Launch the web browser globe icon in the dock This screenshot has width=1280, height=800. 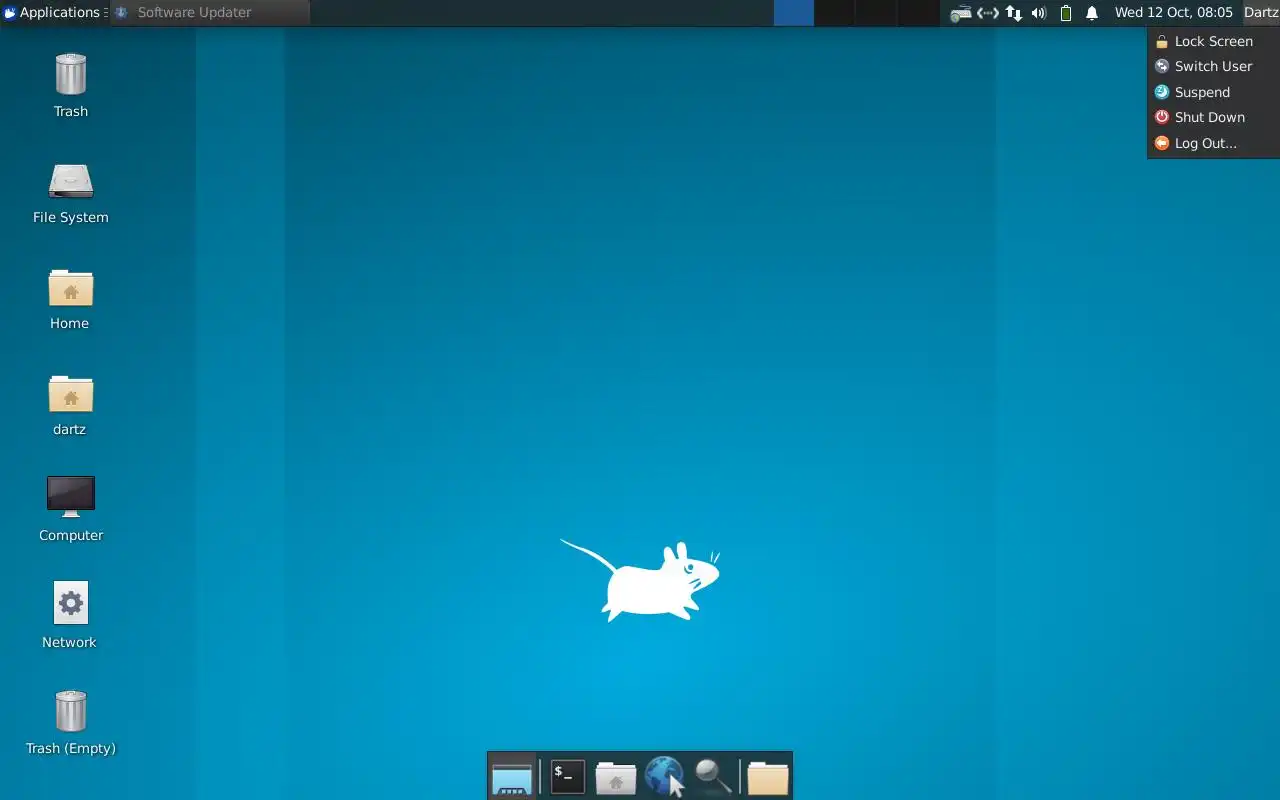[664, 776]
